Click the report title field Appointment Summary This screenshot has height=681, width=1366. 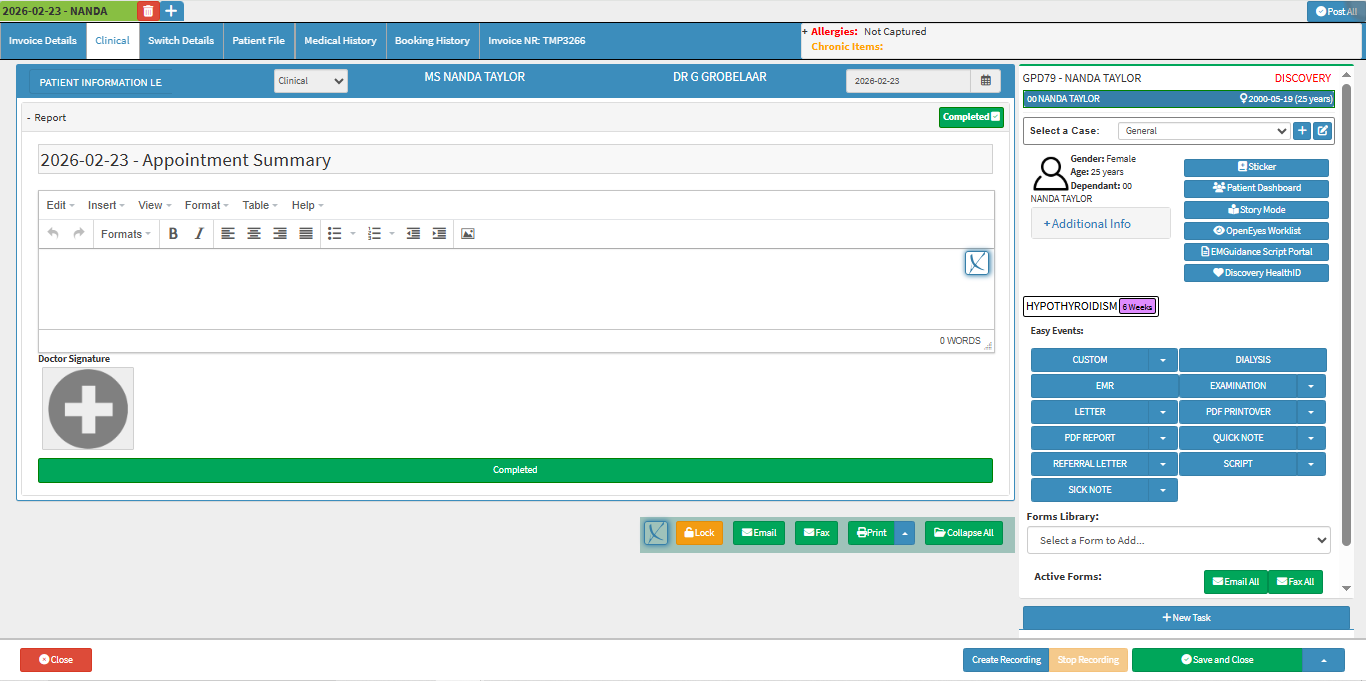[515, 160]
